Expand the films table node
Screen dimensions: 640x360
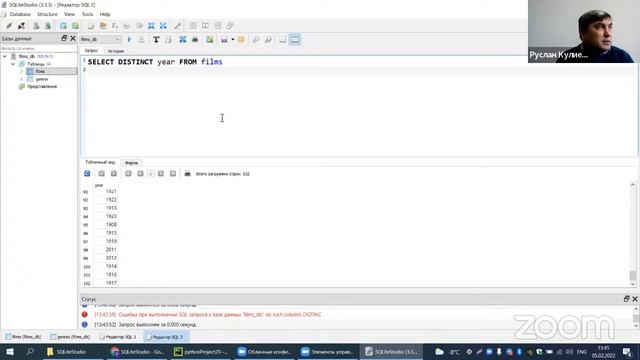pos(22,71)
